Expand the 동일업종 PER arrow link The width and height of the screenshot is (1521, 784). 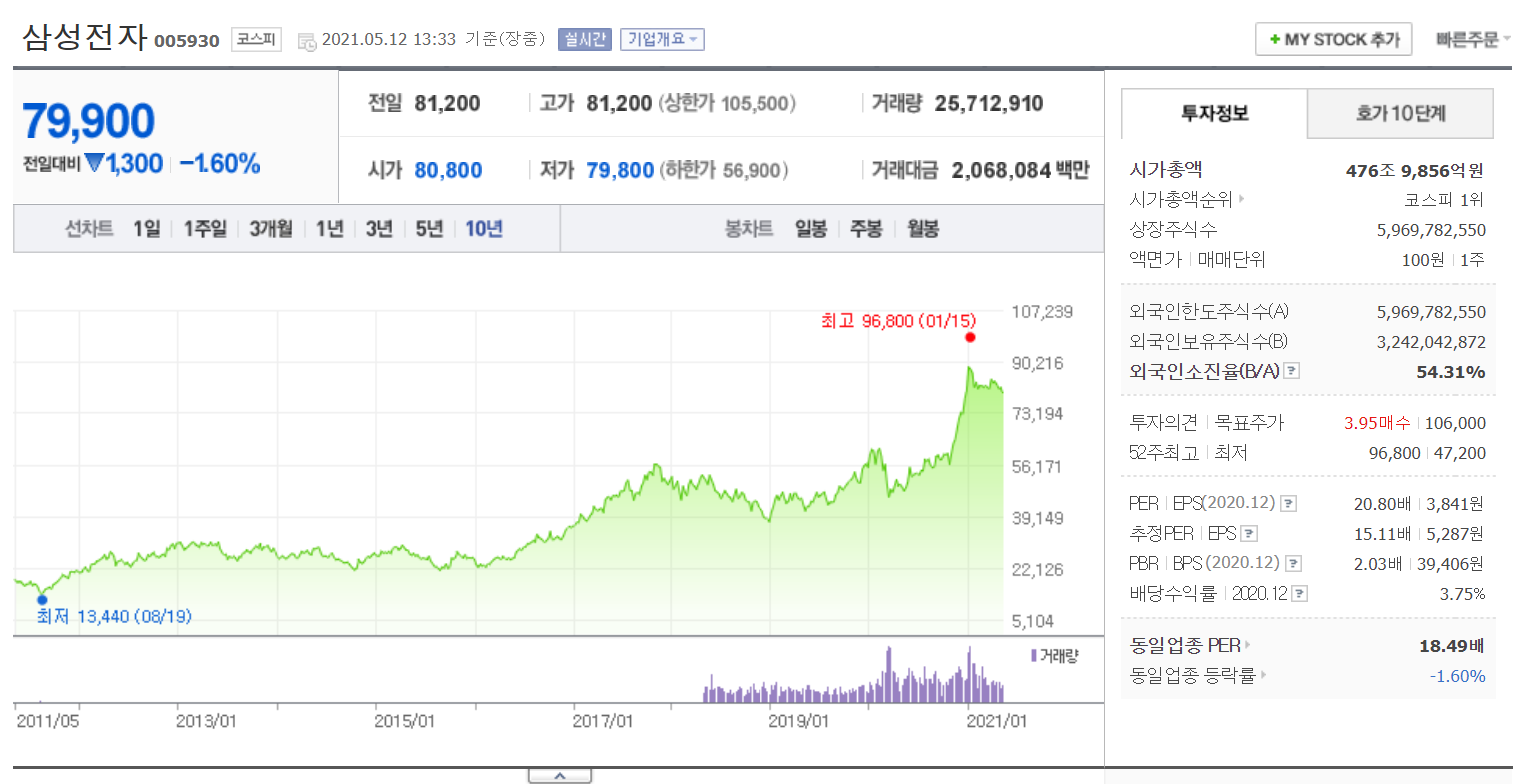click(x=1248, y=645)
